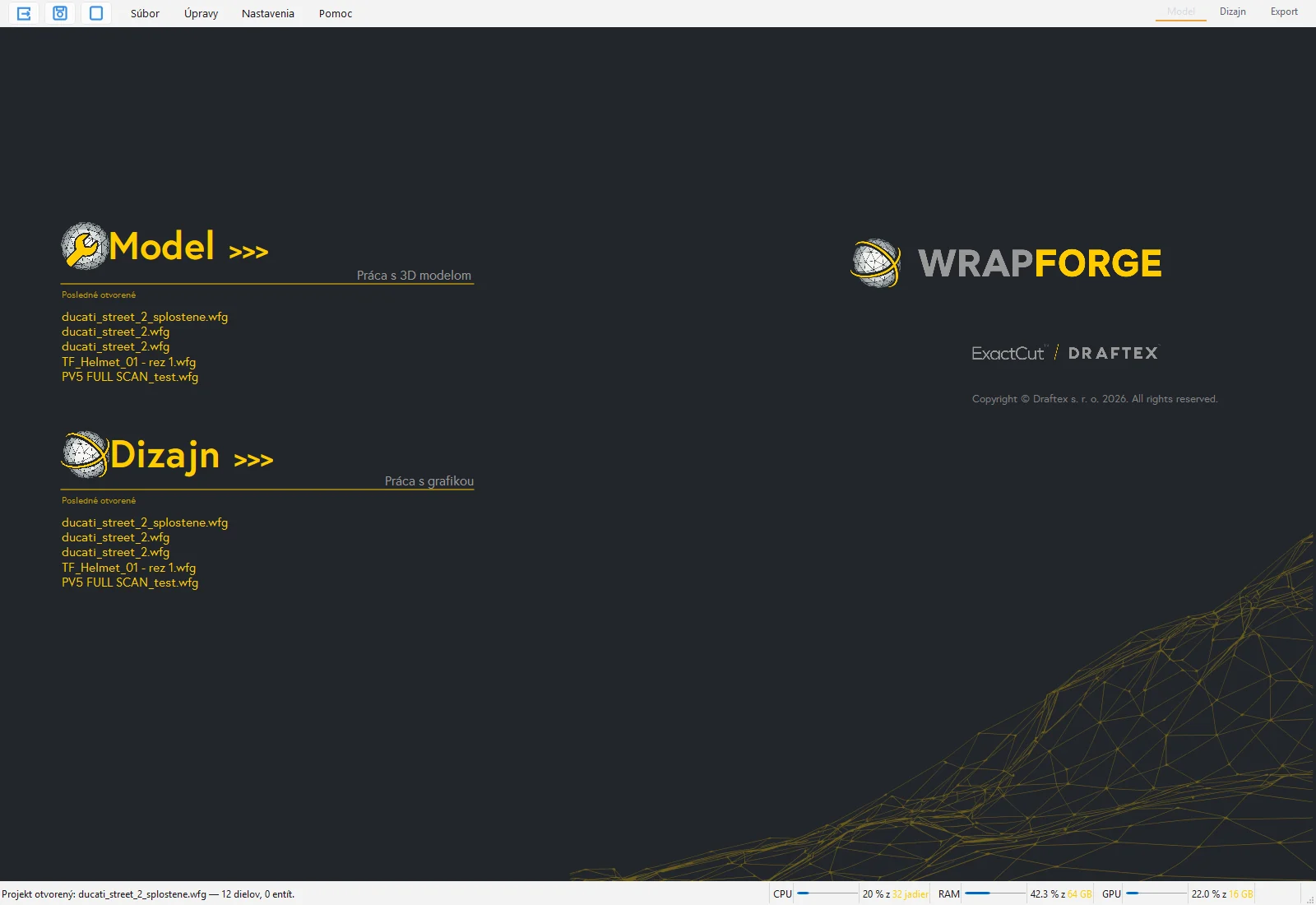This screenshot has height=905, width=1316.
Task: Click 'Posledné otvorené' label under Dizajn
Action: pyautogui.click(x=99, y=500)
